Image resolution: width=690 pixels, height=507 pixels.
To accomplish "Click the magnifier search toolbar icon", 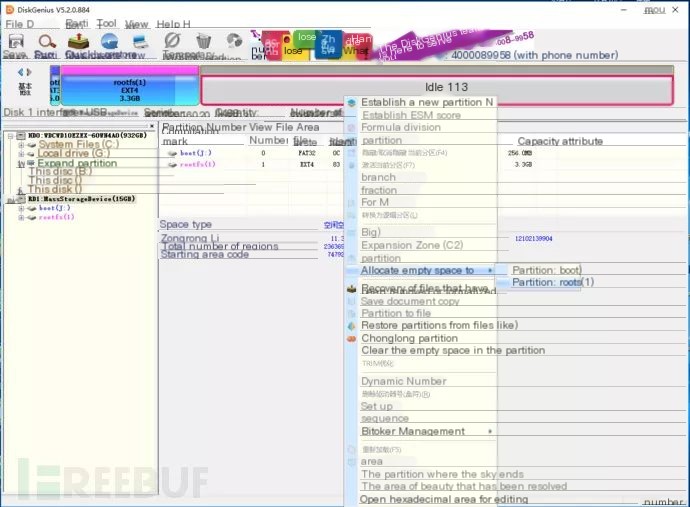I will 46,42.
